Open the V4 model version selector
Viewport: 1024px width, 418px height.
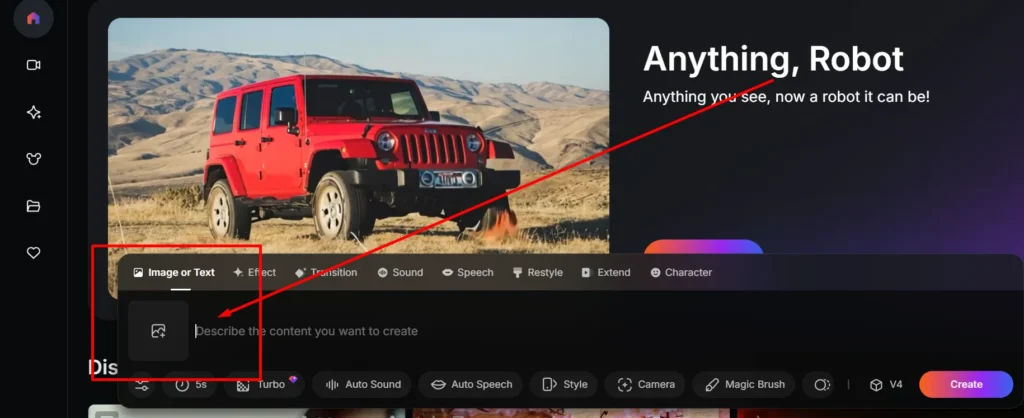(886, 385)
